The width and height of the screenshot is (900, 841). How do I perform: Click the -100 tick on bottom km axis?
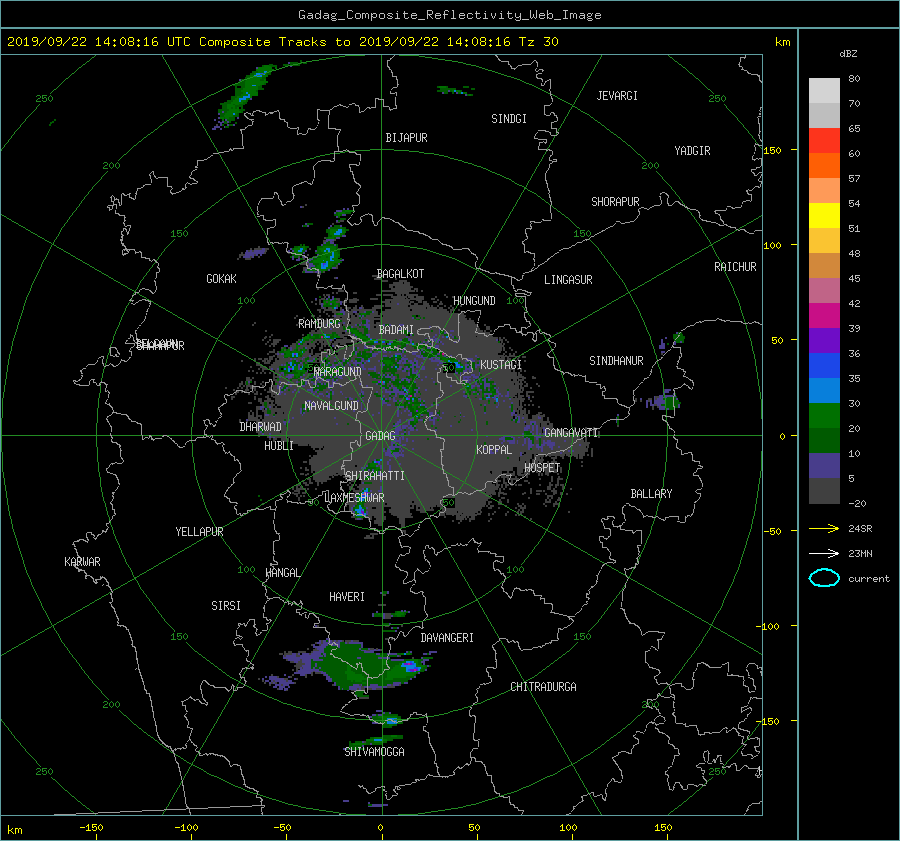pyautogui.click(x=186, y=828)
